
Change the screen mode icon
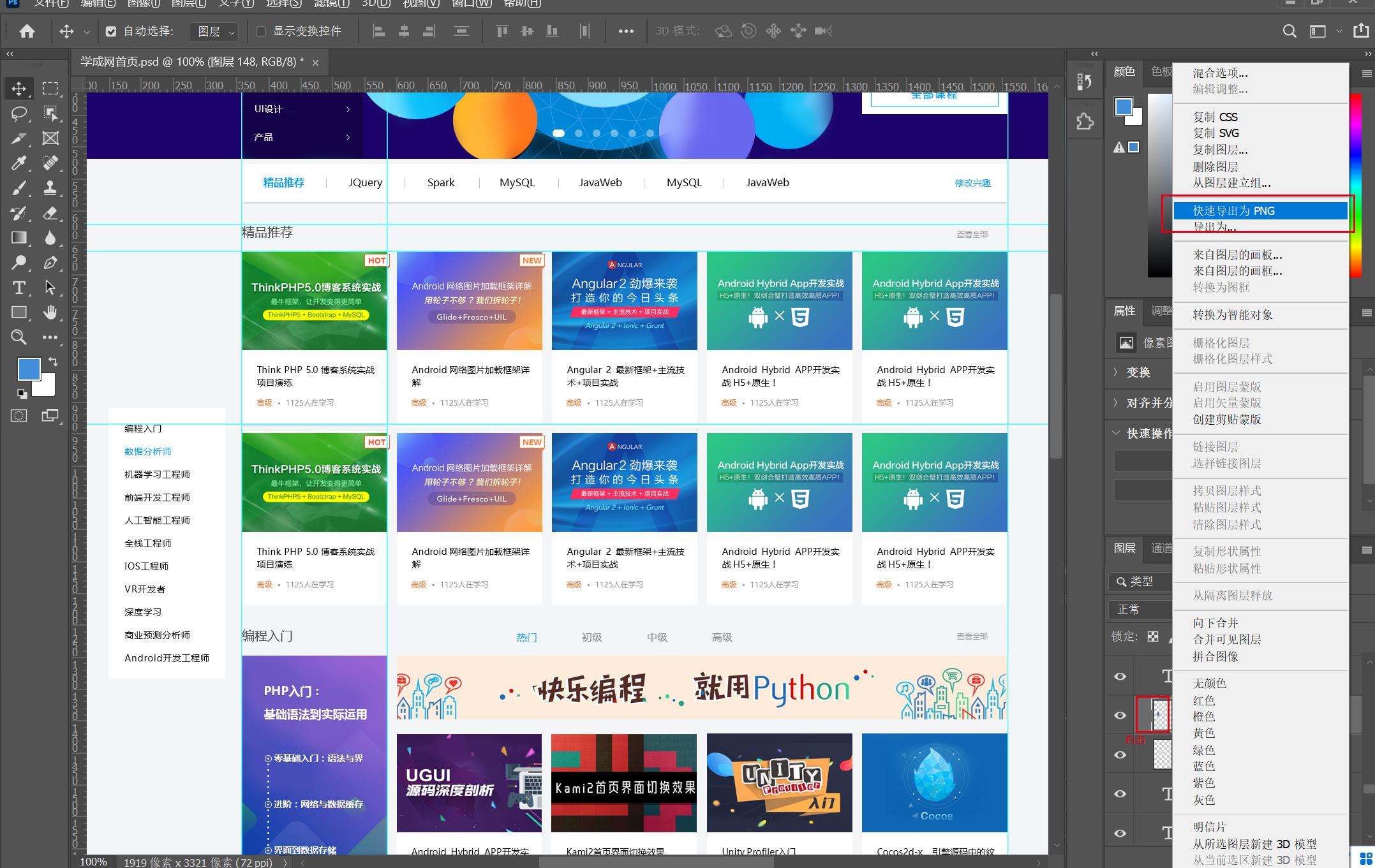[50, 415]
